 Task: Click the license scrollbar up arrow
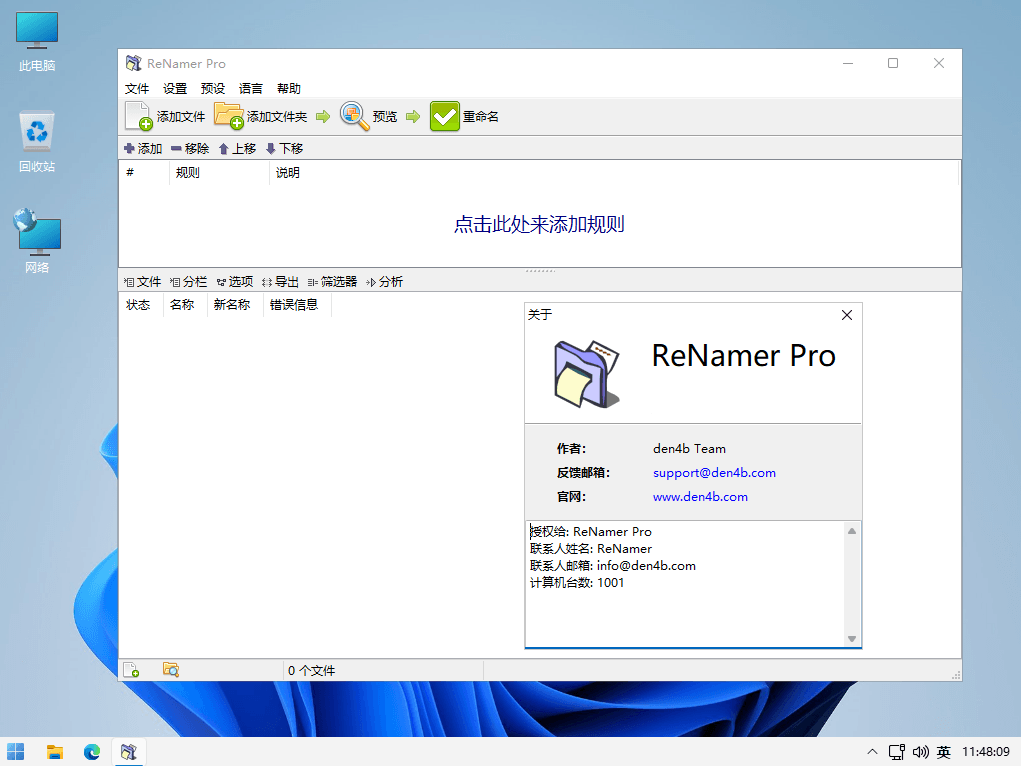pyautogui.click(x=852, y=531)
